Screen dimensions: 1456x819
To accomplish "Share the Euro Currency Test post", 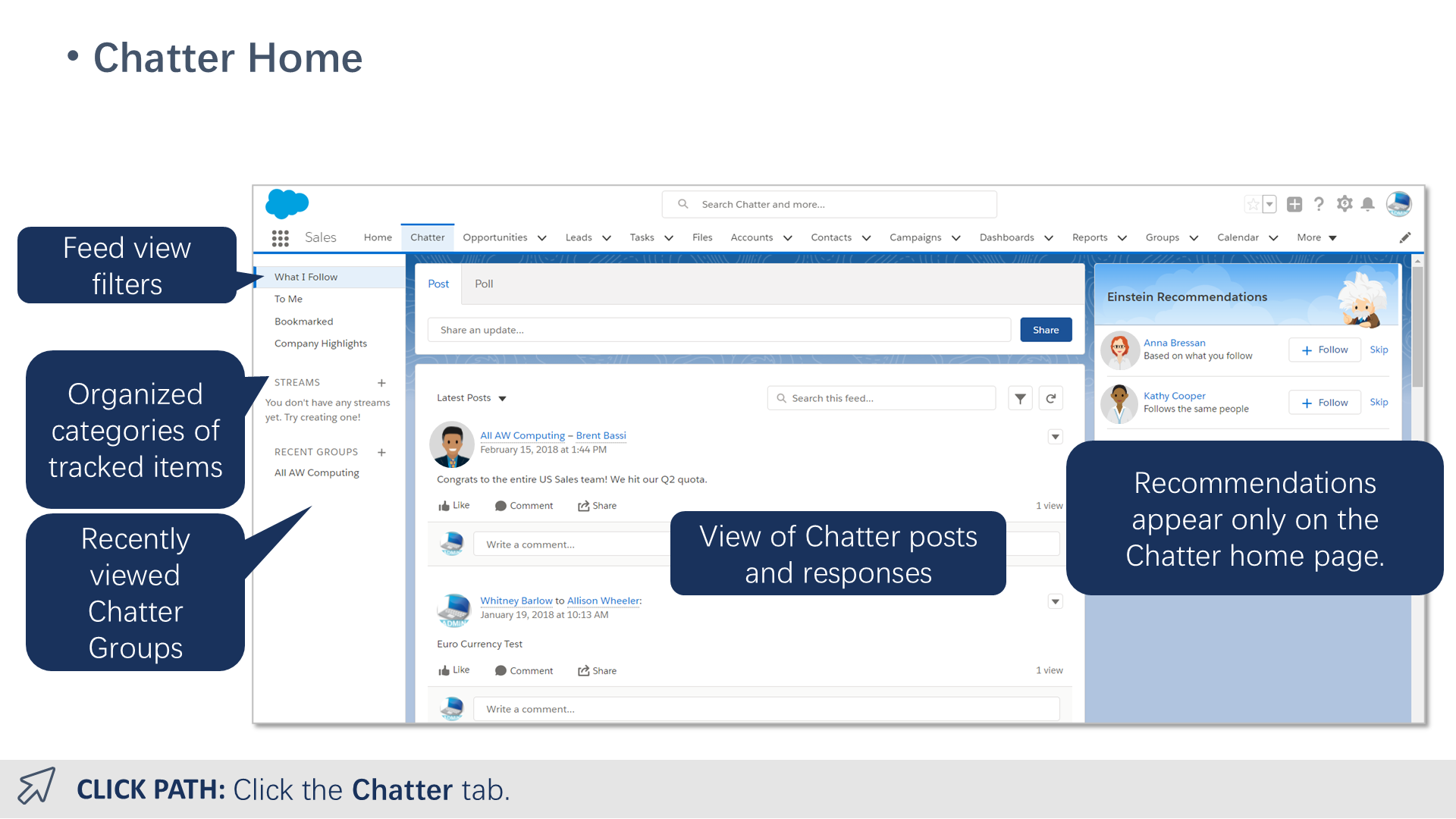I will click(598, 670).
